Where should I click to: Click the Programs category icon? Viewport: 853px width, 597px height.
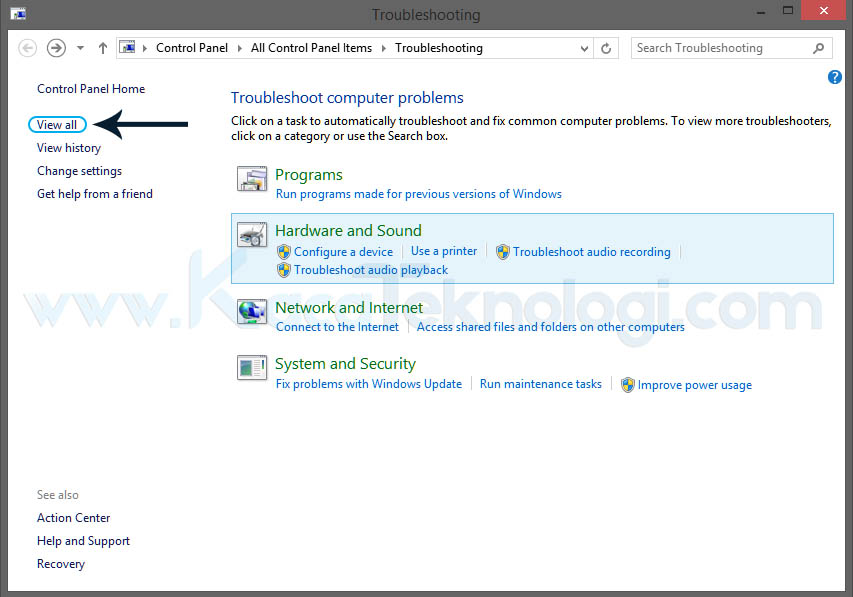252,179
